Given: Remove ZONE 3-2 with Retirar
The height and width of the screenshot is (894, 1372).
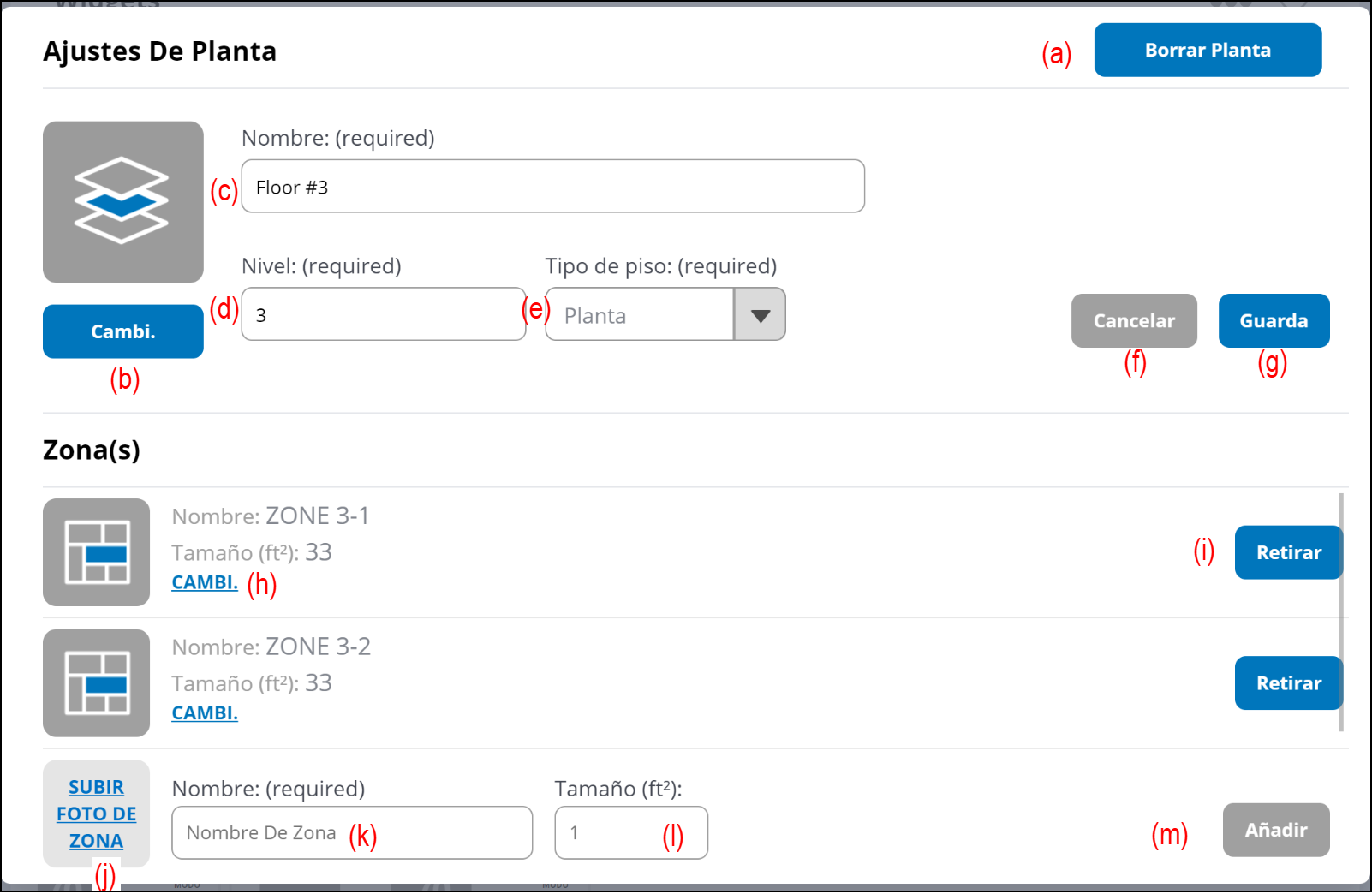Looking at the screenshot, I should click(1288, 683).
